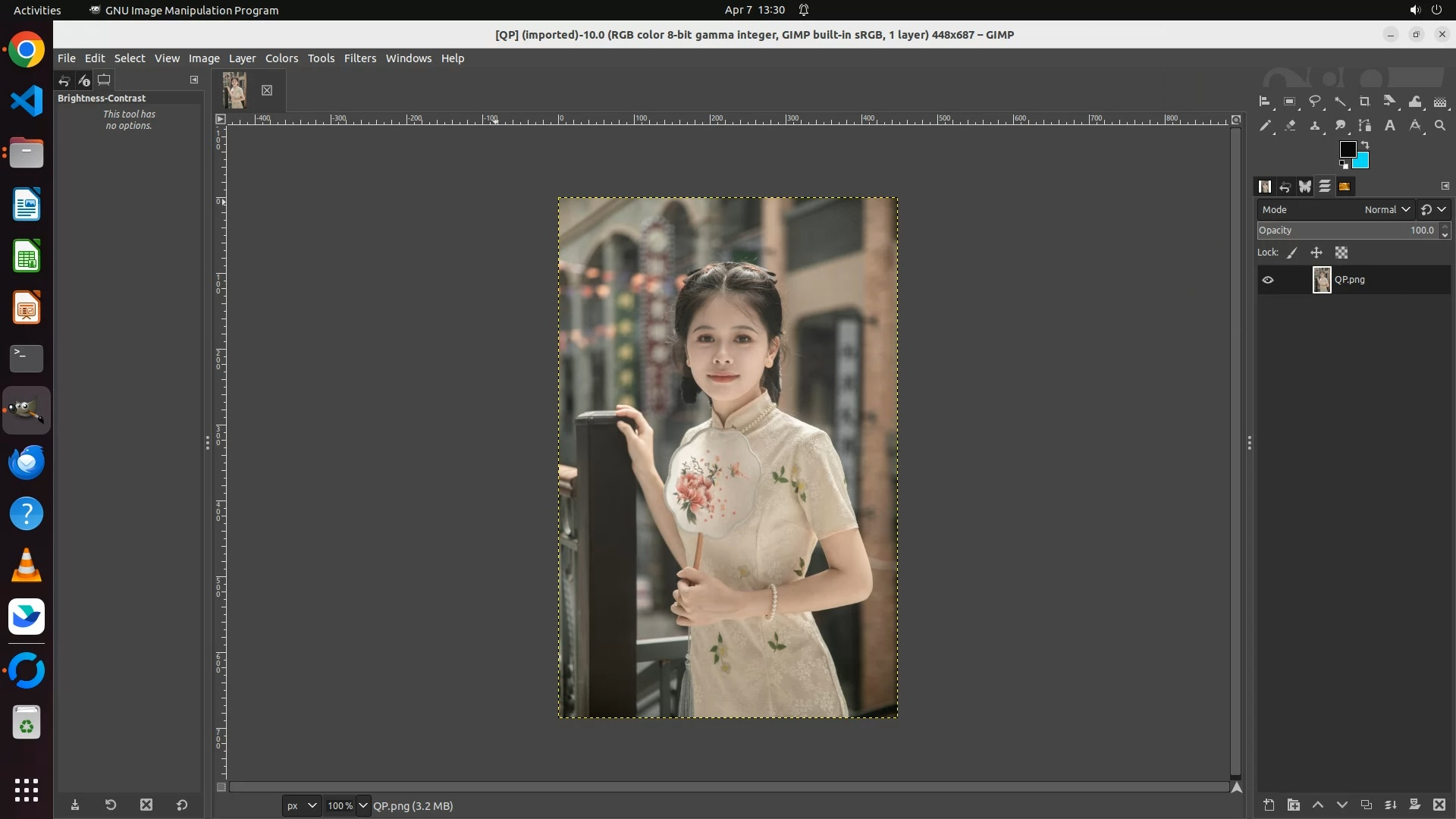This screenshot has height=819, width=1456.
Task: Open the Colors menu
Action: pos(281,58)
